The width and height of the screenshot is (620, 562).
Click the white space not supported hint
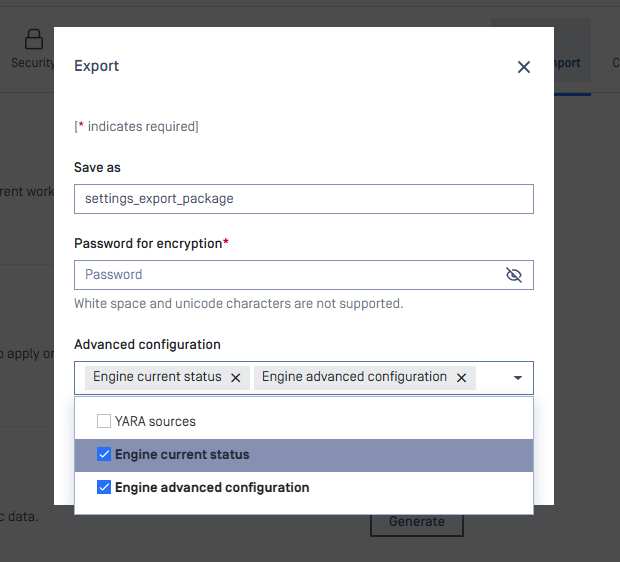click(x=238, y=303)
